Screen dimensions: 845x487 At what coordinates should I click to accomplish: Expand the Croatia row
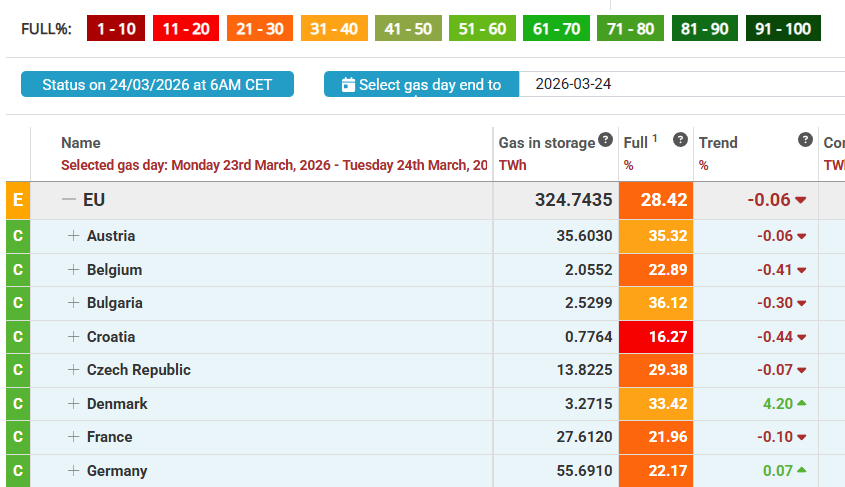(73, 337)
